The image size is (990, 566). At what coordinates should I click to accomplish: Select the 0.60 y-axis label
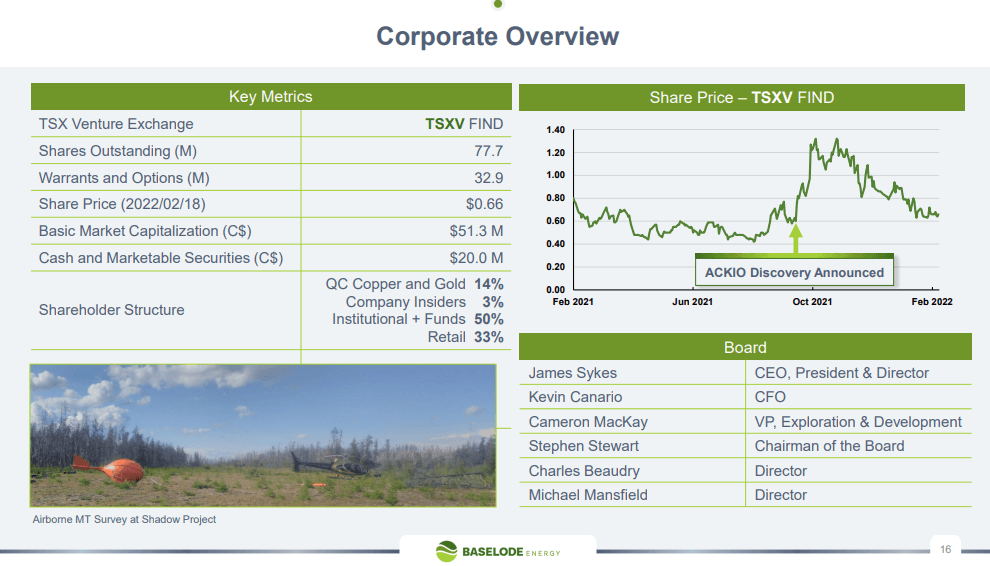(x=556, y=221)
